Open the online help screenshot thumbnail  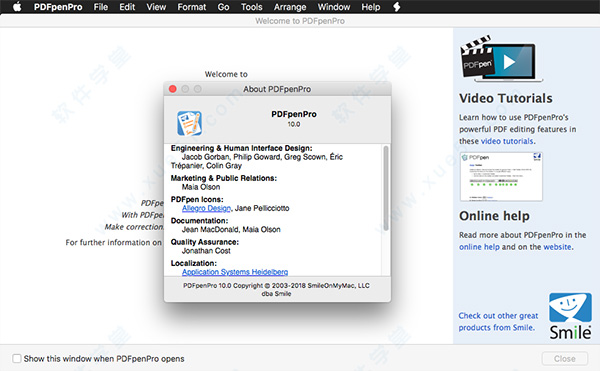point(501,176)
